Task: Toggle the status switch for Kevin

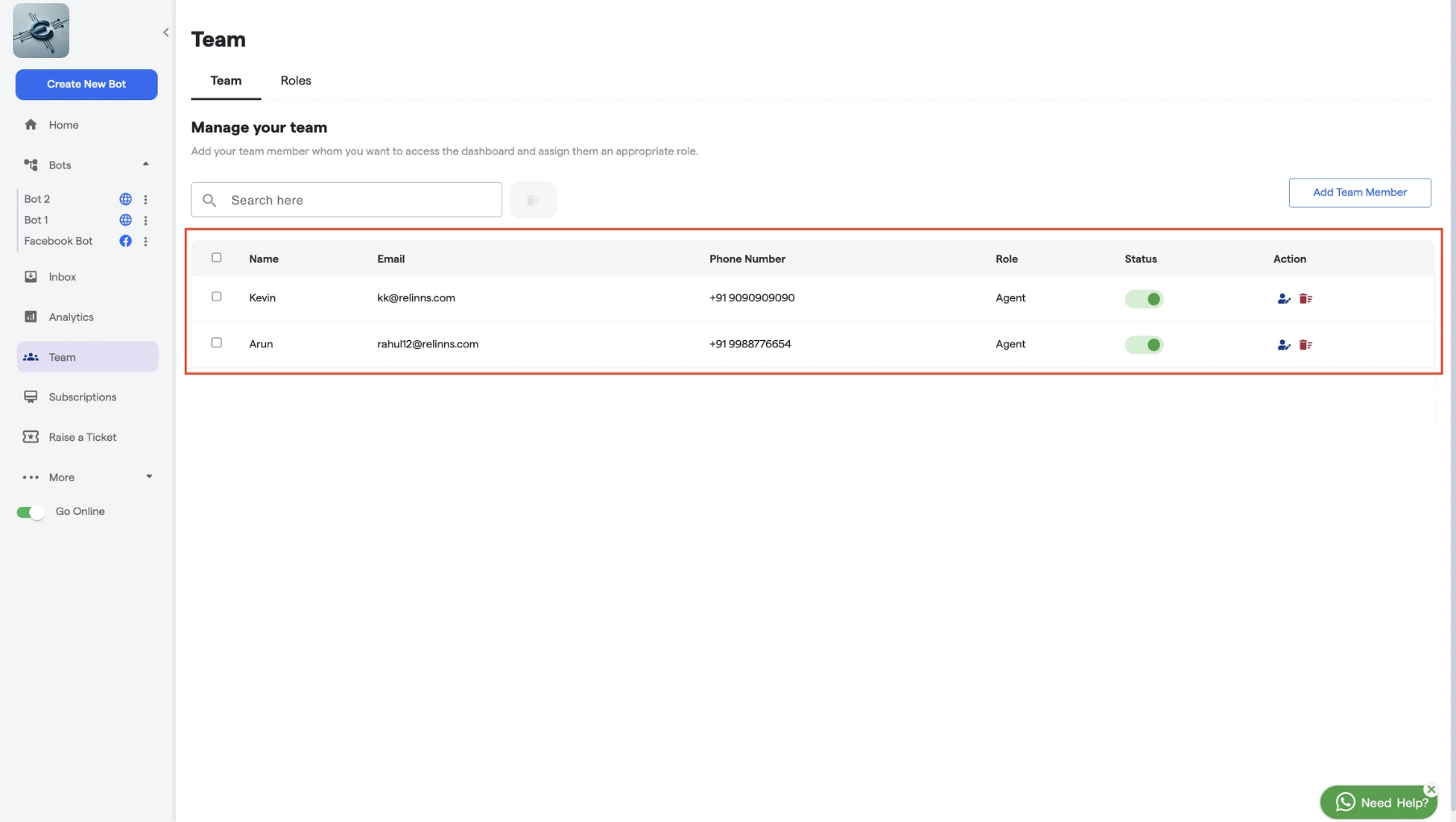Action: tap(1144, 299)
